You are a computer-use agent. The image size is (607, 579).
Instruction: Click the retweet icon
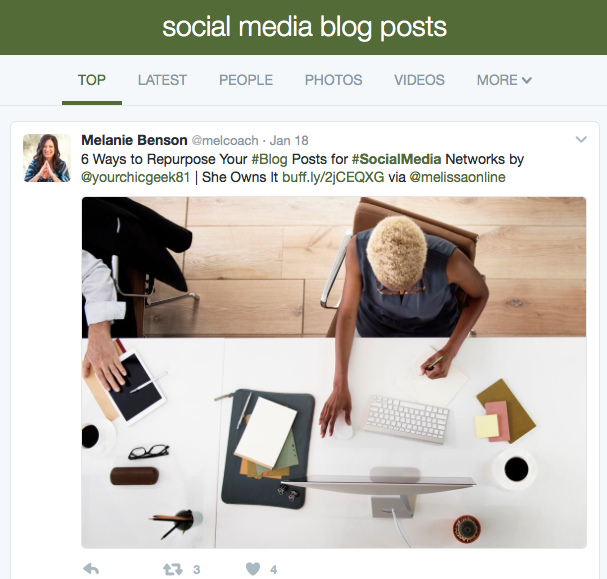pyautogui.click(x=172, y=569)
